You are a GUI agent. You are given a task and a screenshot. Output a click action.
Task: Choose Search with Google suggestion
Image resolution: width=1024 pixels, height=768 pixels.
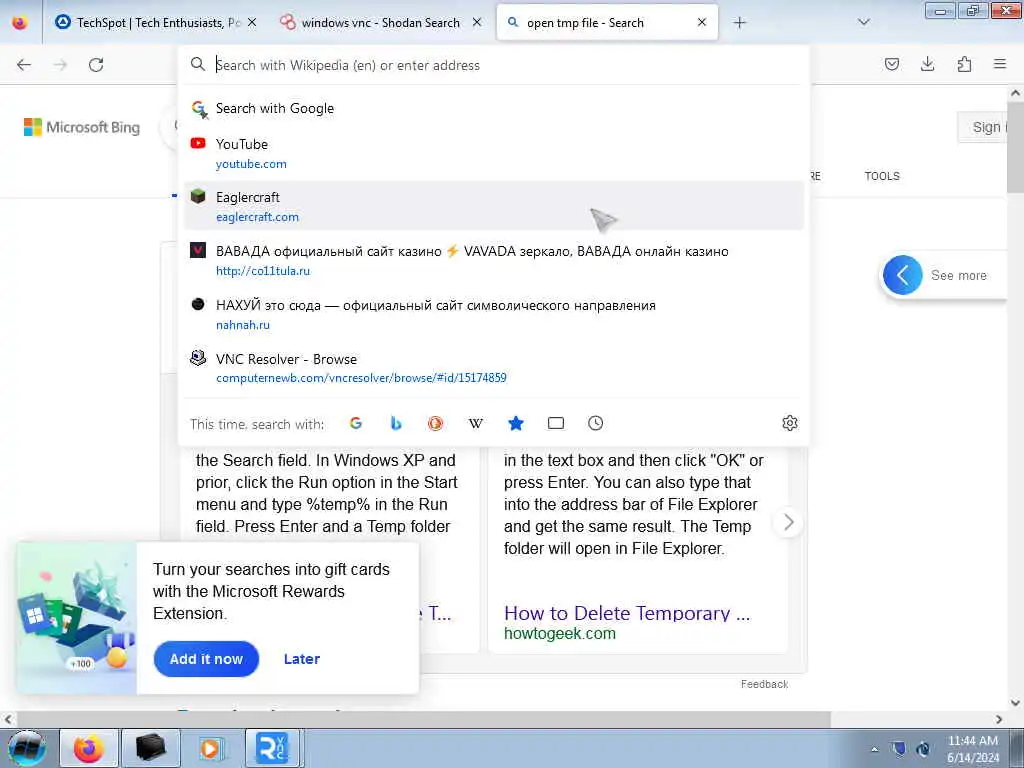pyautogui.click(x=493, y=108)
